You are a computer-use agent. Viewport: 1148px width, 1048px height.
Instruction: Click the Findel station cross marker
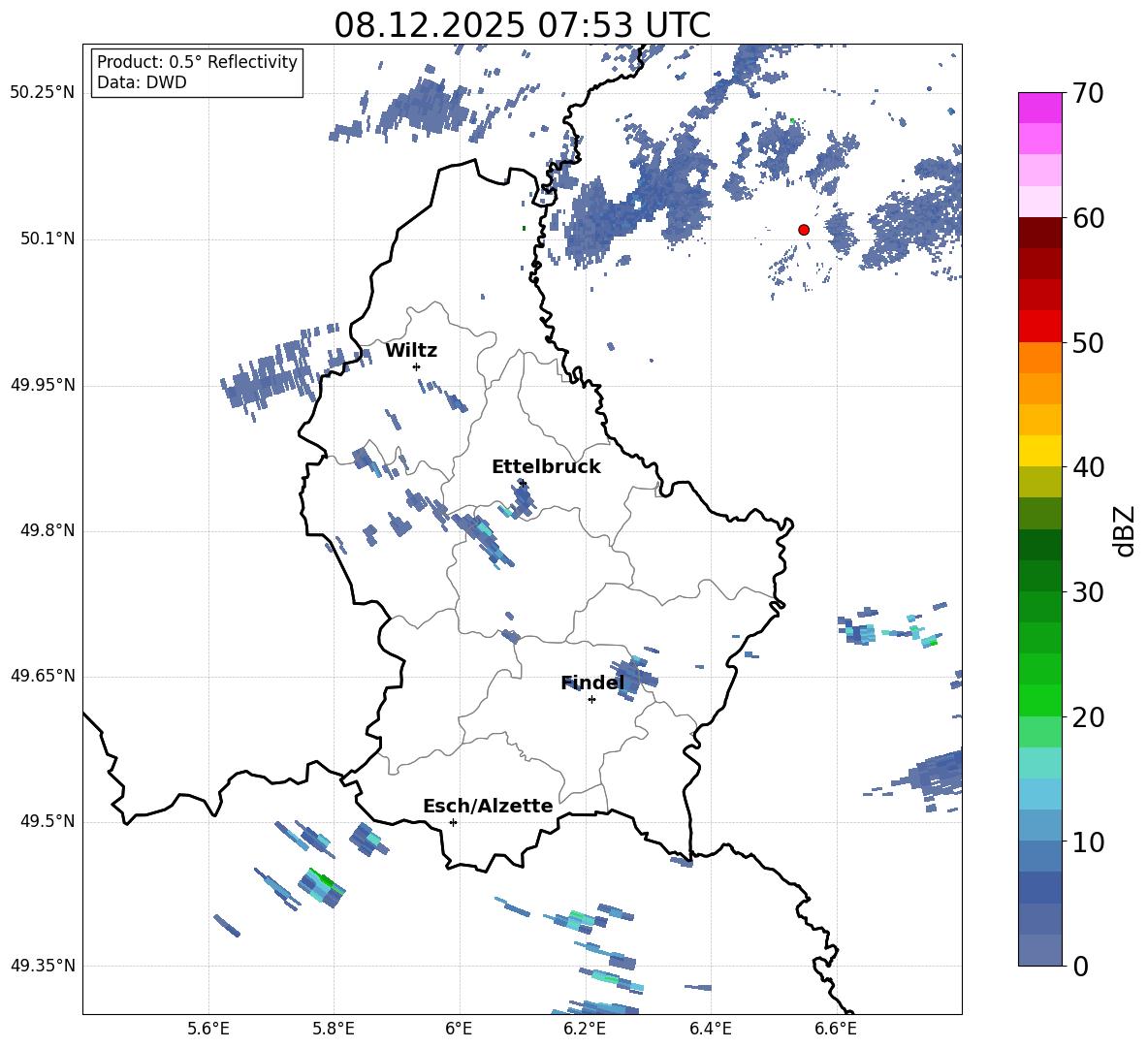pos(591,700)
